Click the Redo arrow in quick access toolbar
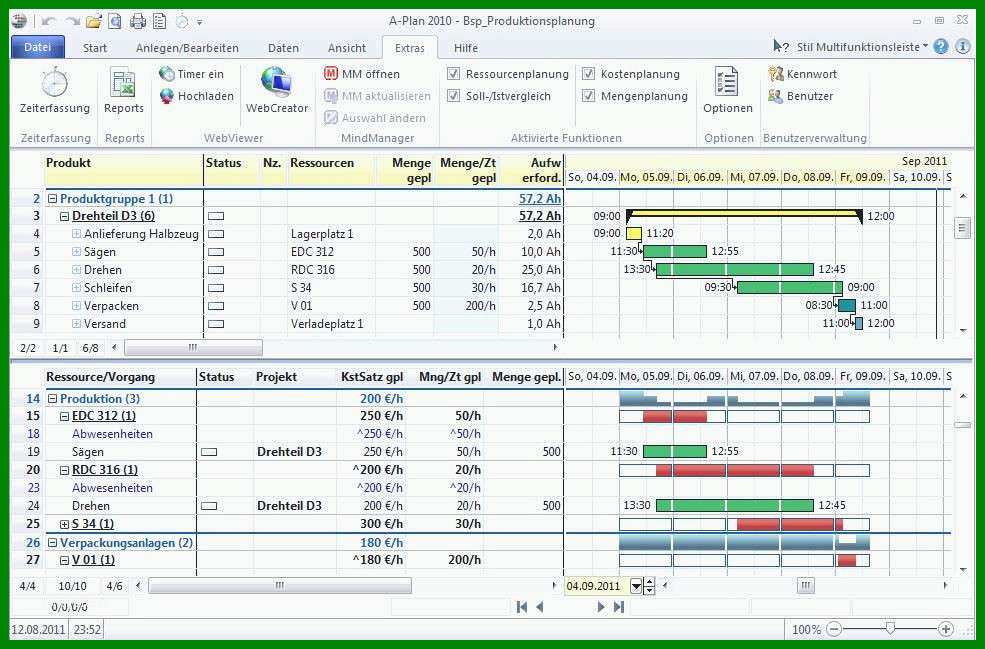The width and height of the screenshot is (985, 649). [x=72, y=22]
